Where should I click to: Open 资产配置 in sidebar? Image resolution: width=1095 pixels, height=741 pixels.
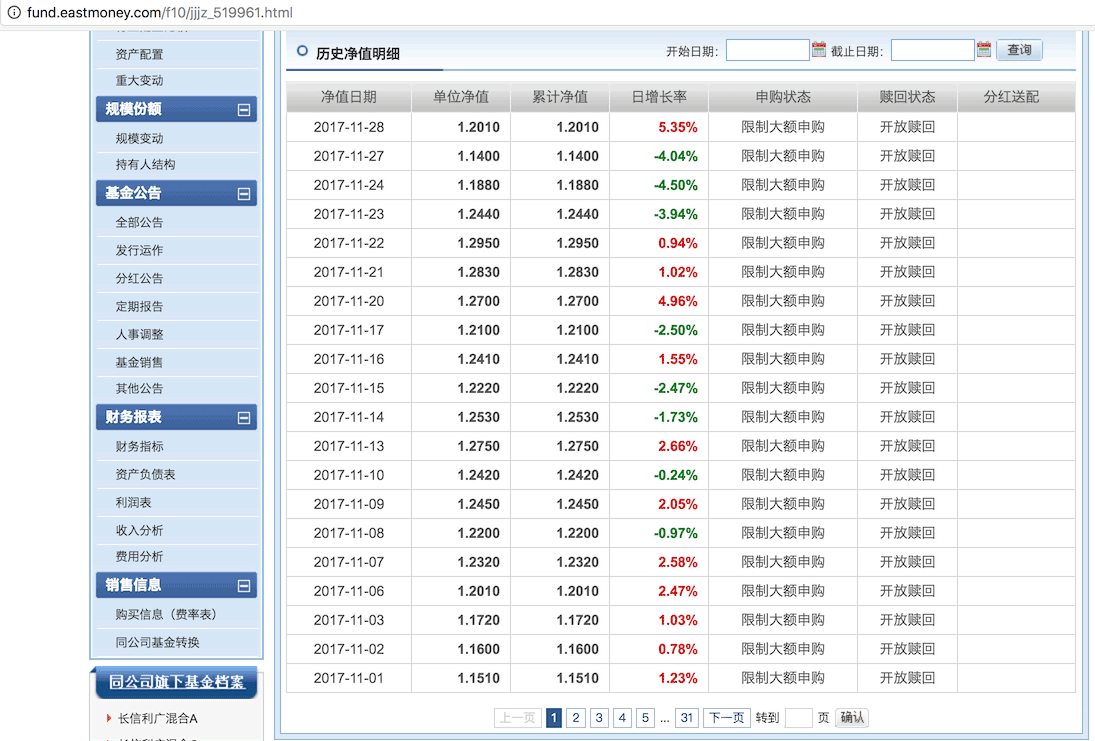pyautogui.click(x=139, y=54)
